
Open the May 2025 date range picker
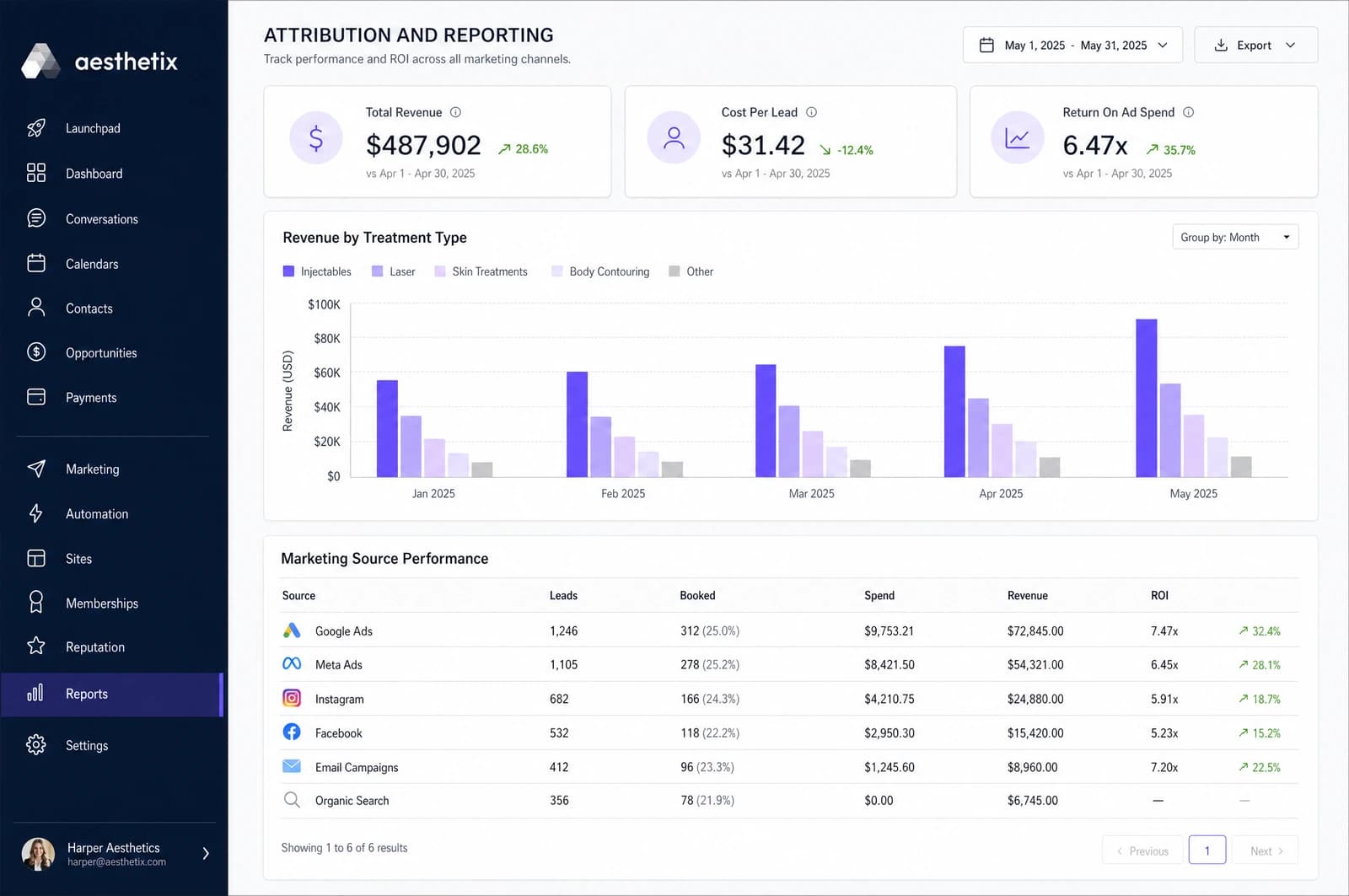click(1072, 46)
